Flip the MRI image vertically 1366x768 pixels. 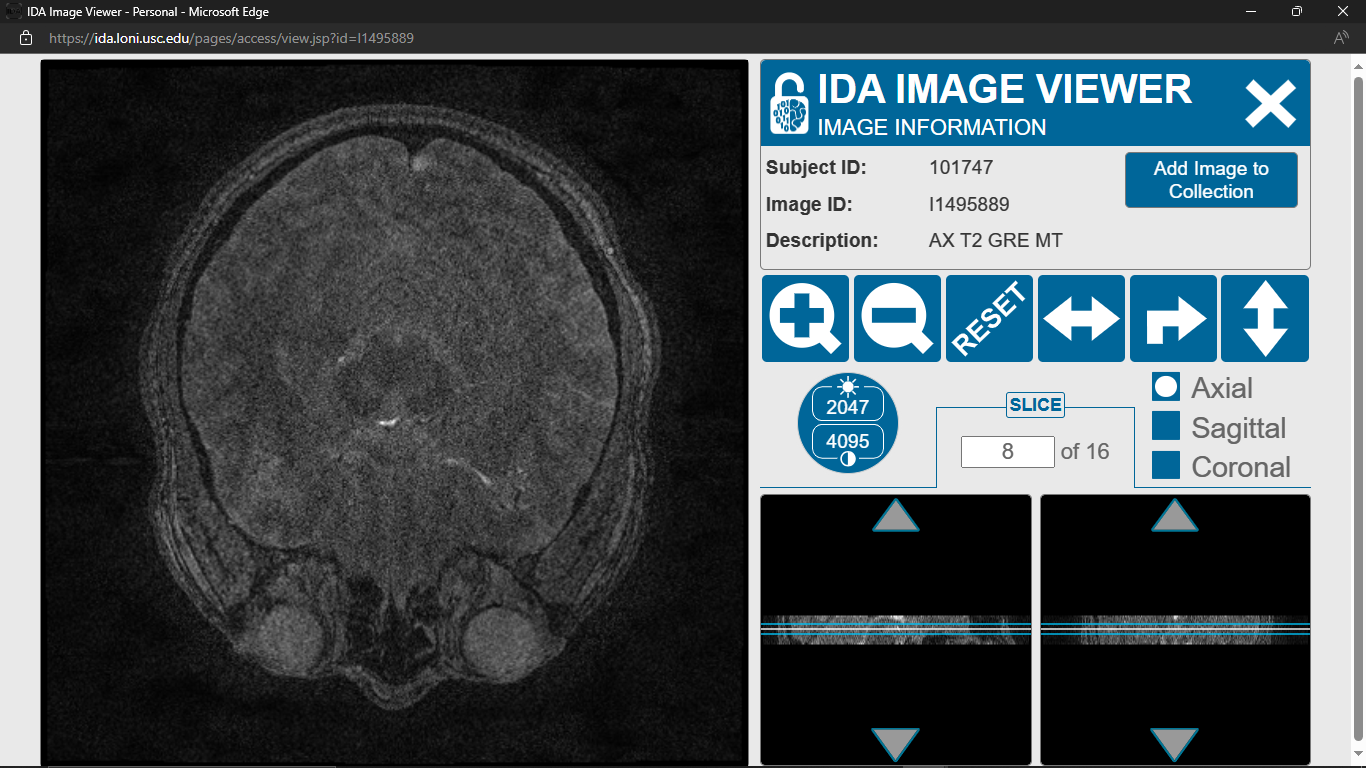[x=1264, y=318]
